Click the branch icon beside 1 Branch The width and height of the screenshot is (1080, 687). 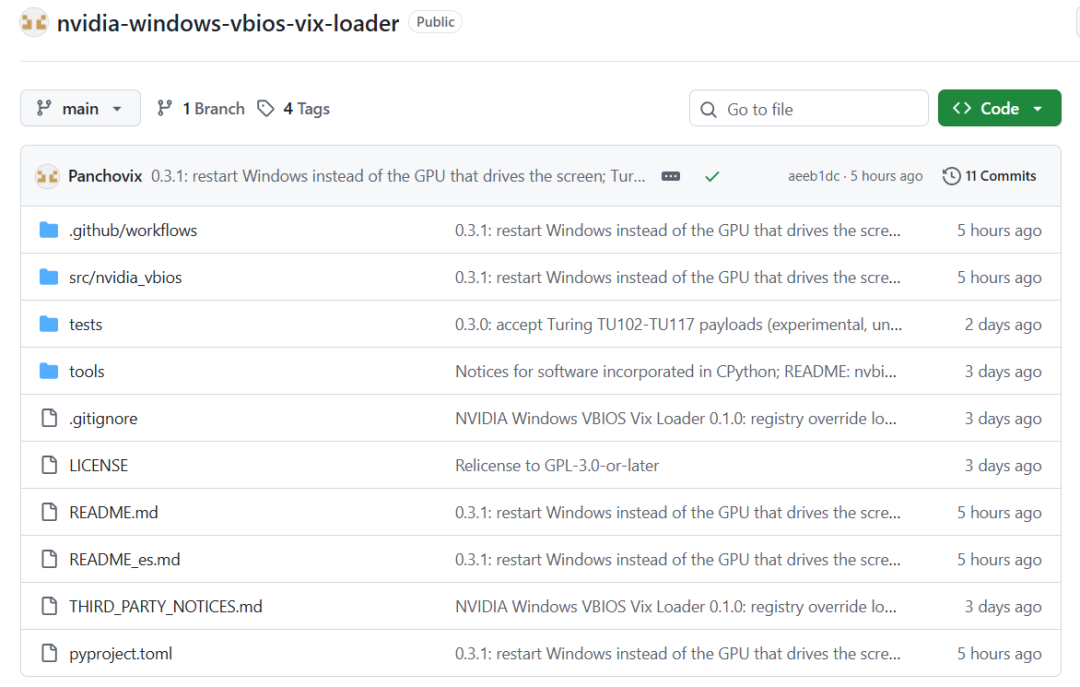tap(165, 108)
